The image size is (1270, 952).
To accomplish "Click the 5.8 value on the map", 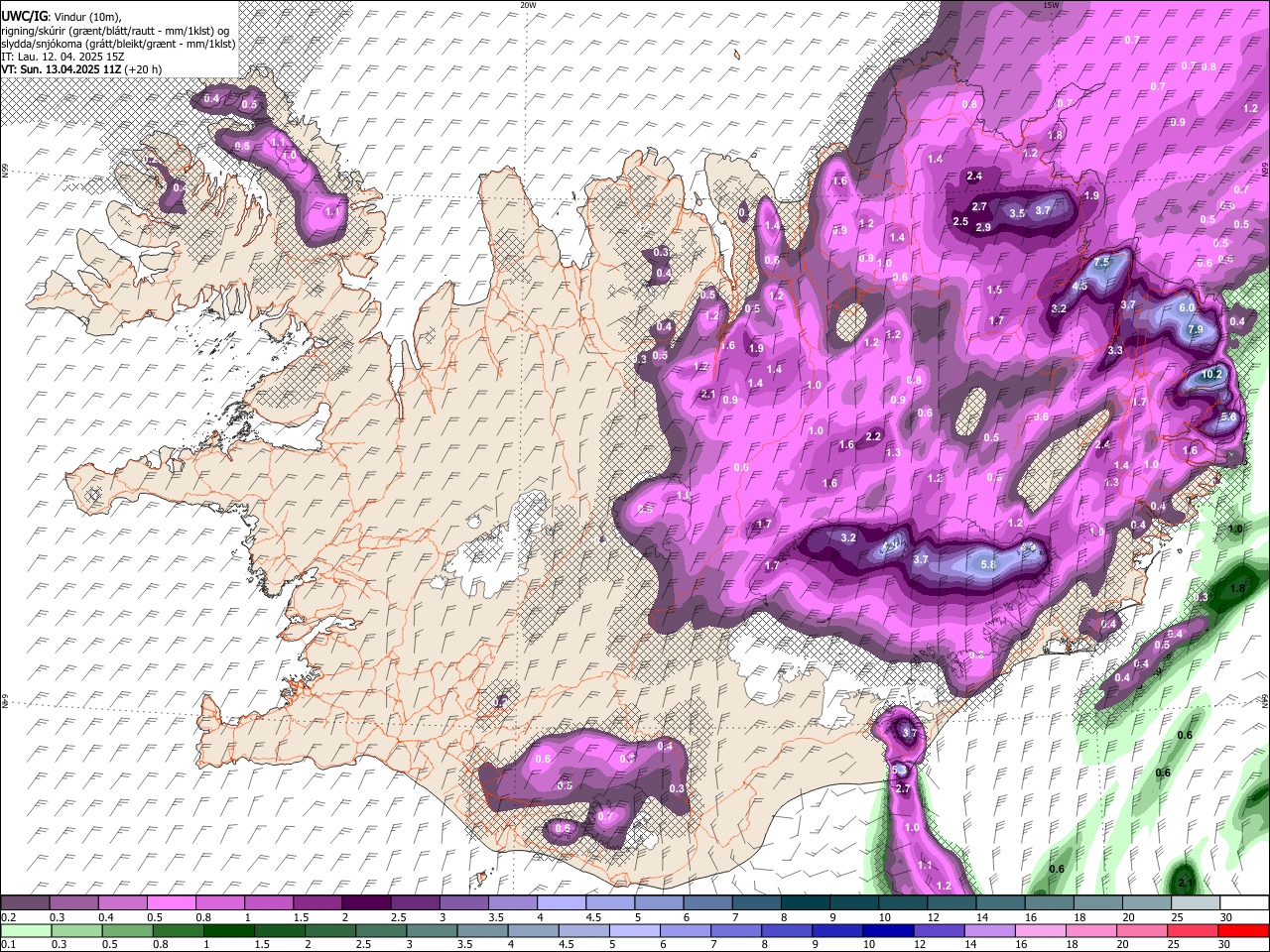I will 988,564.
